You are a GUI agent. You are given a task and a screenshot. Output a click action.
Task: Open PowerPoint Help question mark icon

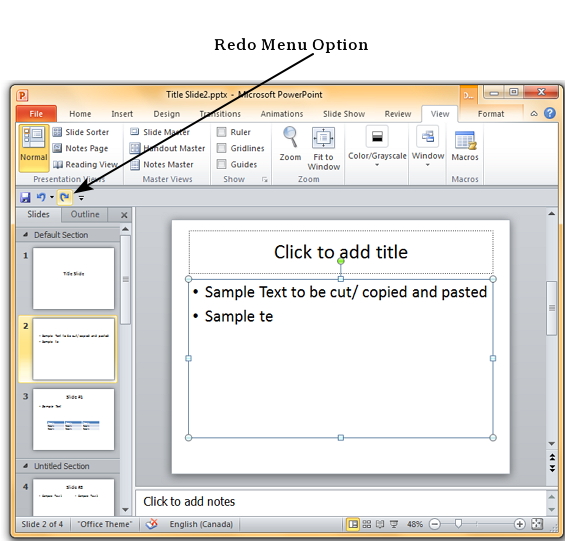click(x=550, y=114)
